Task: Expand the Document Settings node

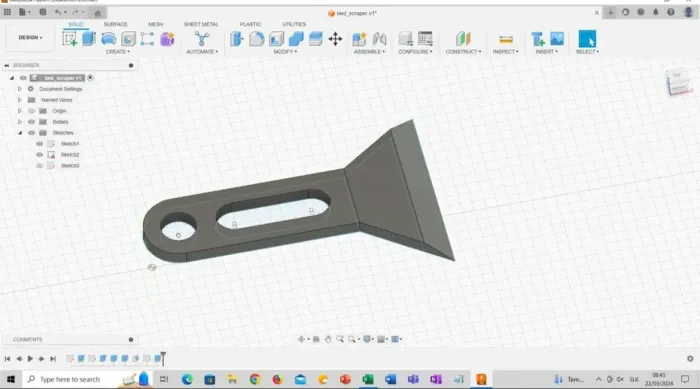Action: click(x=20, y=89)
